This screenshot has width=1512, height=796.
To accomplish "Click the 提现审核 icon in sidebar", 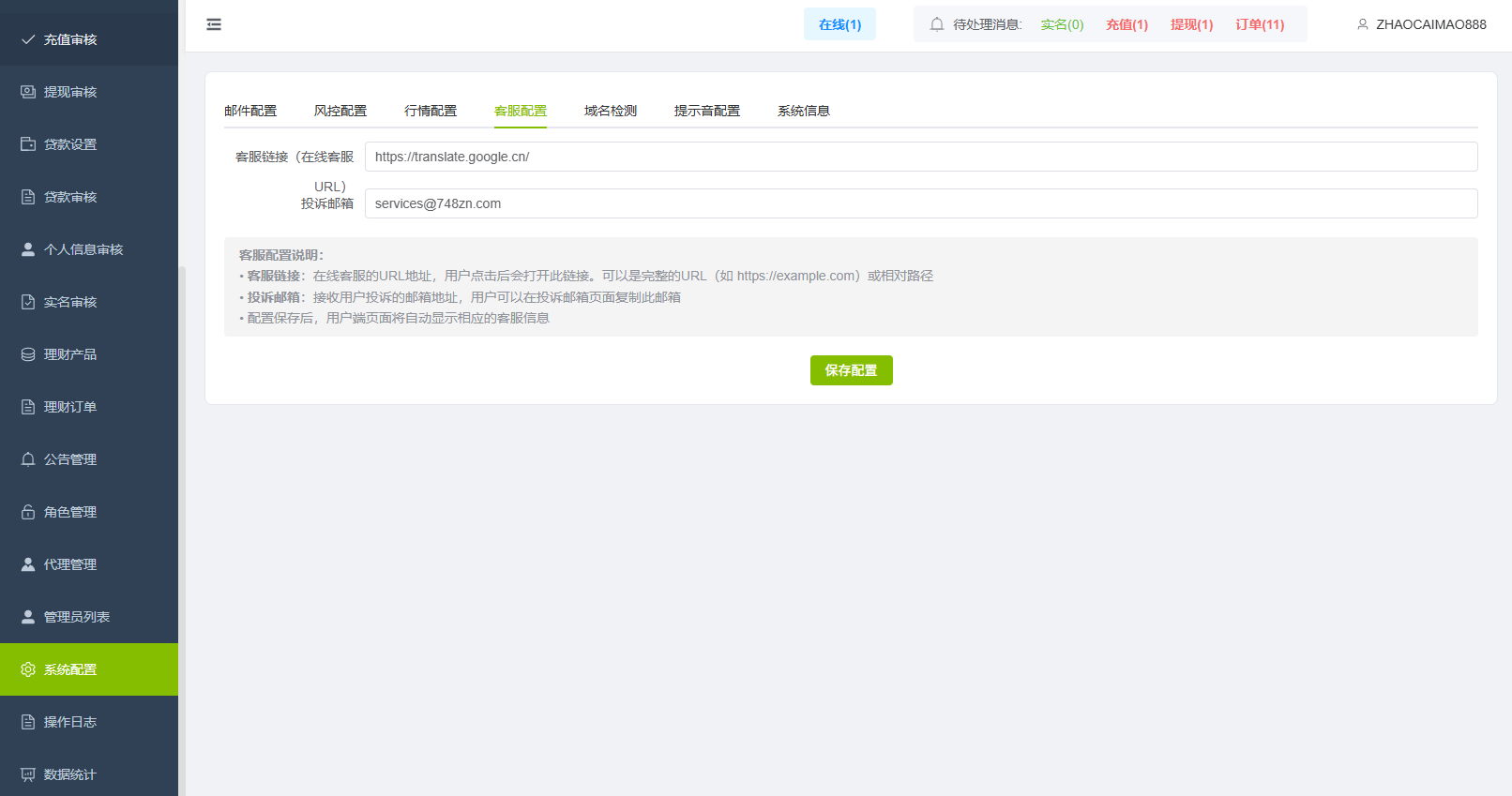I will [x=28, y=92].
